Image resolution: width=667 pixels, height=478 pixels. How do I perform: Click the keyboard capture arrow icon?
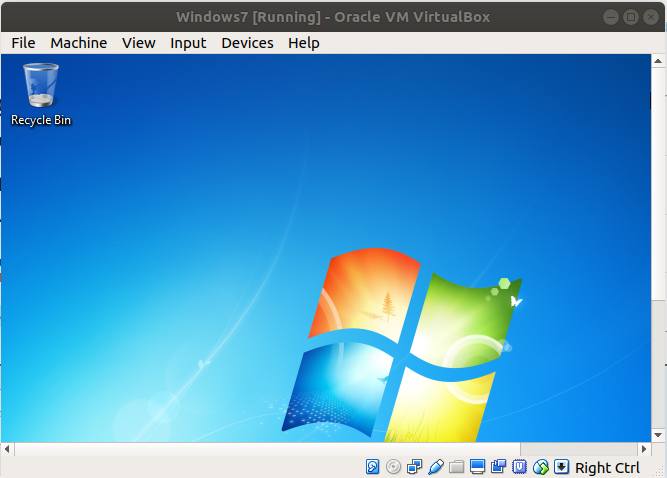(x=562, y=467)
